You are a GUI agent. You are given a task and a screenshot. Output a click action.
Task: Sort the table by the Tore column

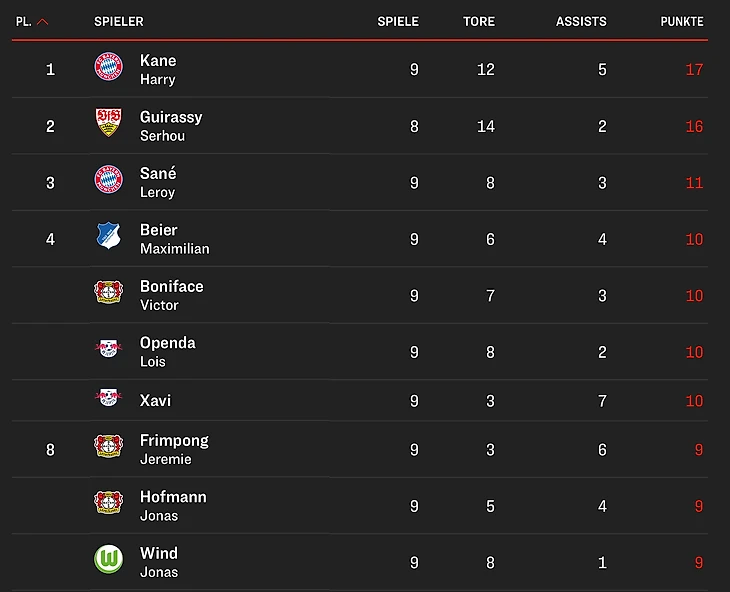click(479, 22)
